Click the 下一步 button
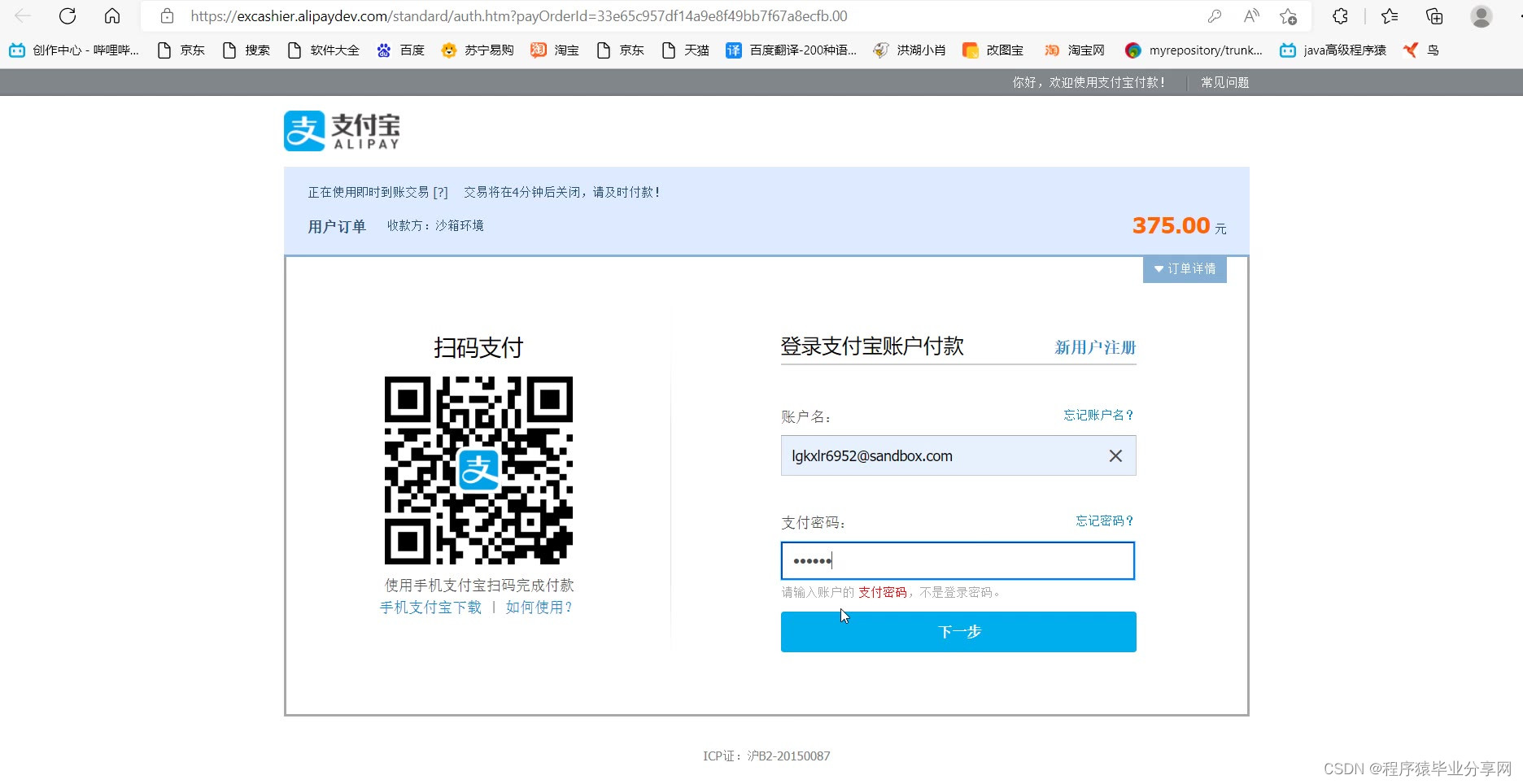Image resolution: width=1523 pixels, height=784 pixels. [x=958, y=632]
